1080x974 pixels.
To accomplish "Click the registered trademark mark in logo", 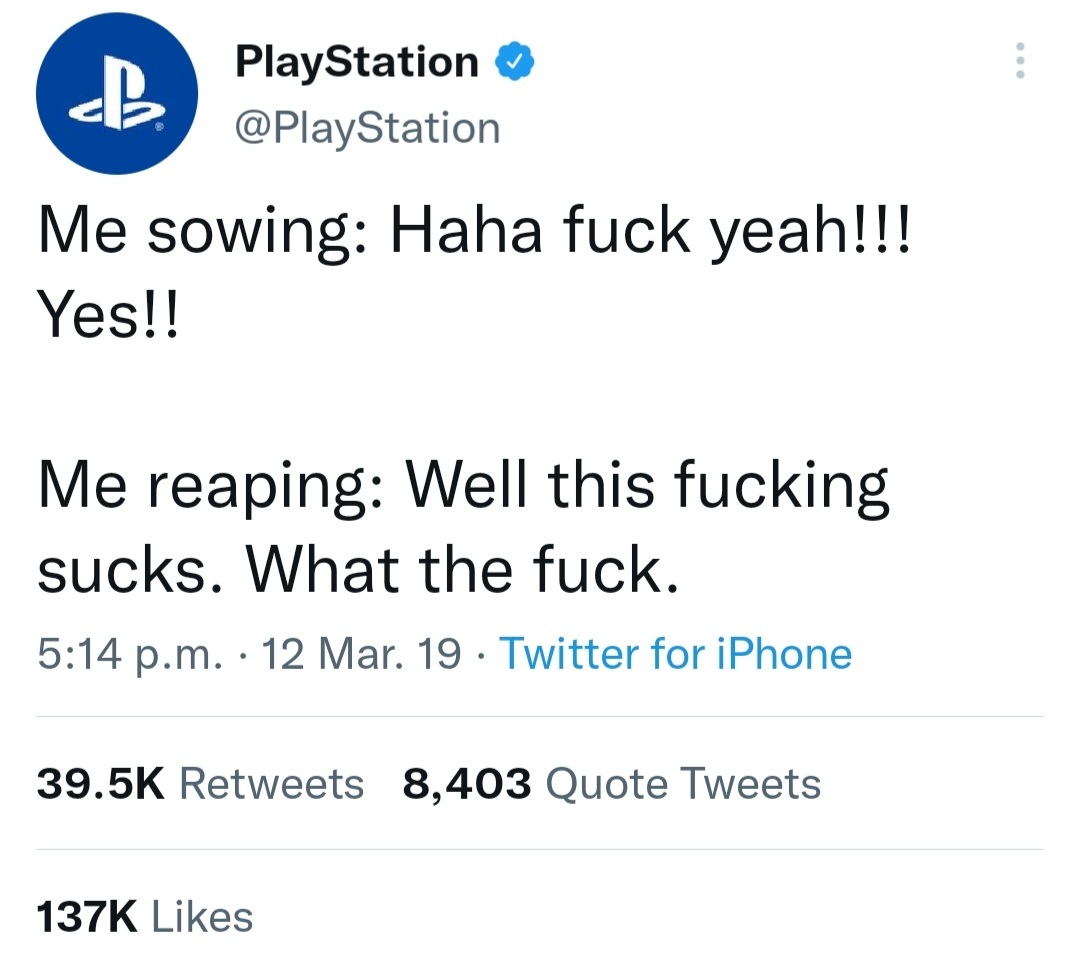I will [159, 127].
